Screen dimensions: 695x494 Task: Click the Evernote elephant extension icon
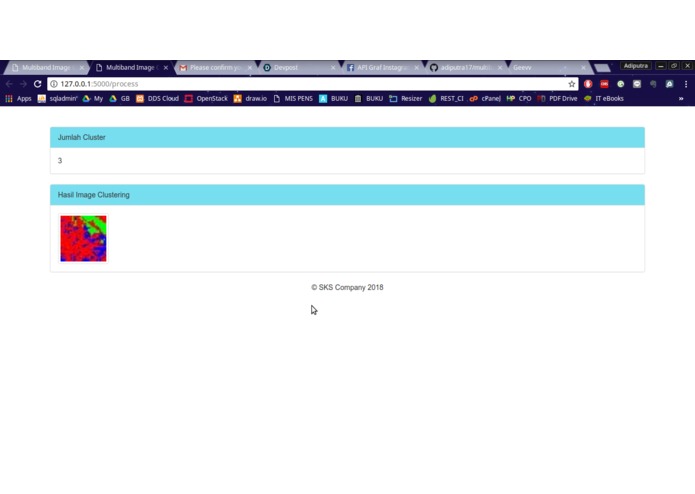tap(653, 84)
